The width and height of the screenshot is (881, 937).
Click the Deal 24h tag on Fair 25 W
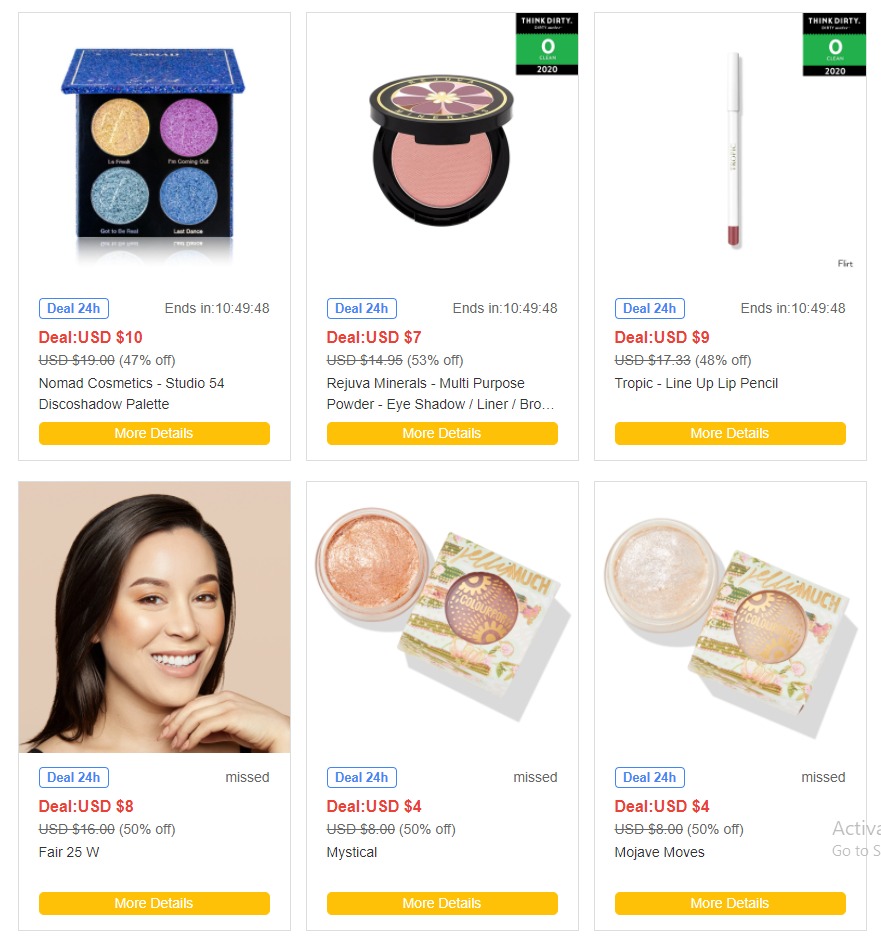[74, 777]
